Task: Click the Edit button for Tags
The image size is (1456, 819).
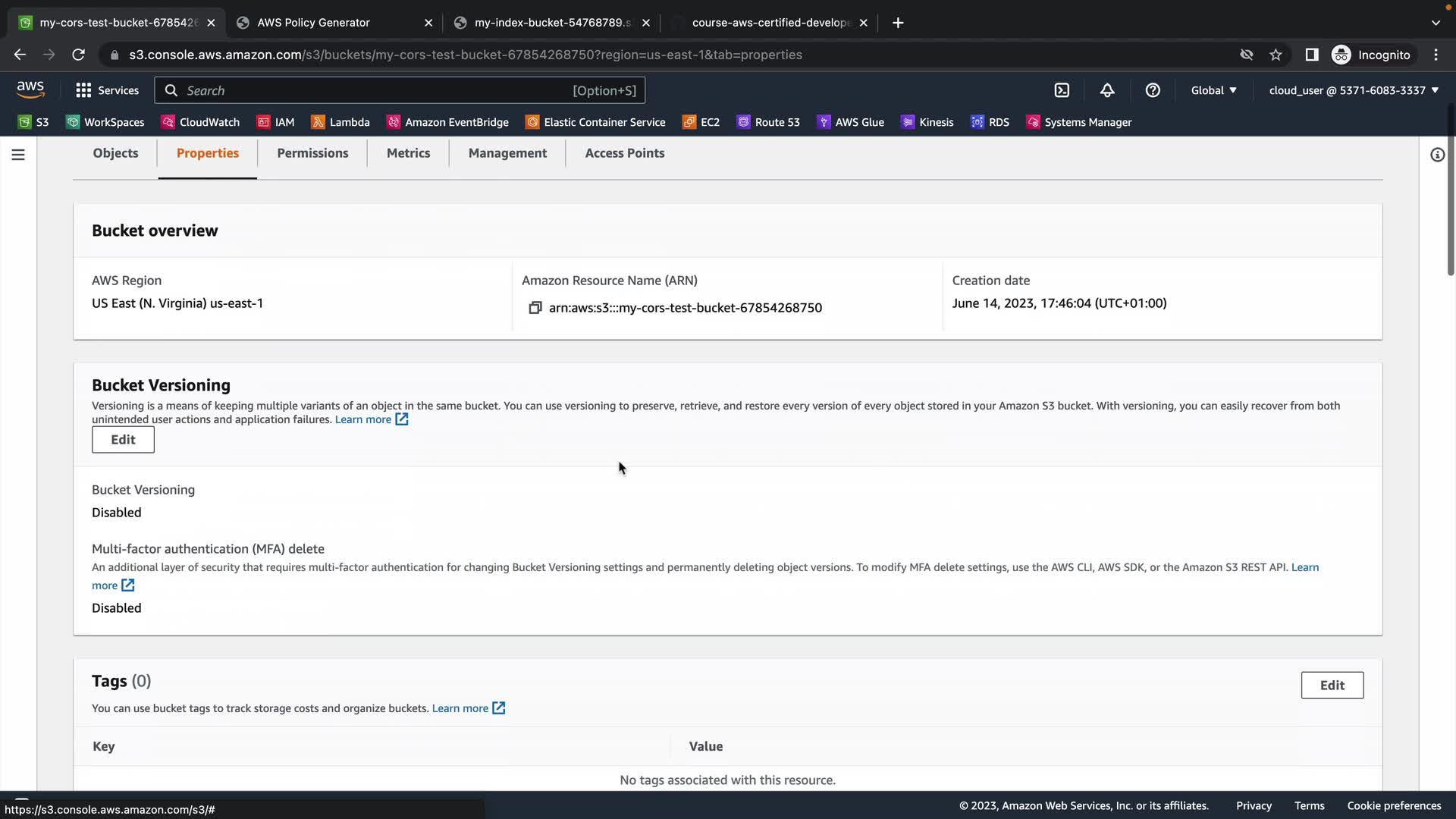Action: tap(1332, 686)
